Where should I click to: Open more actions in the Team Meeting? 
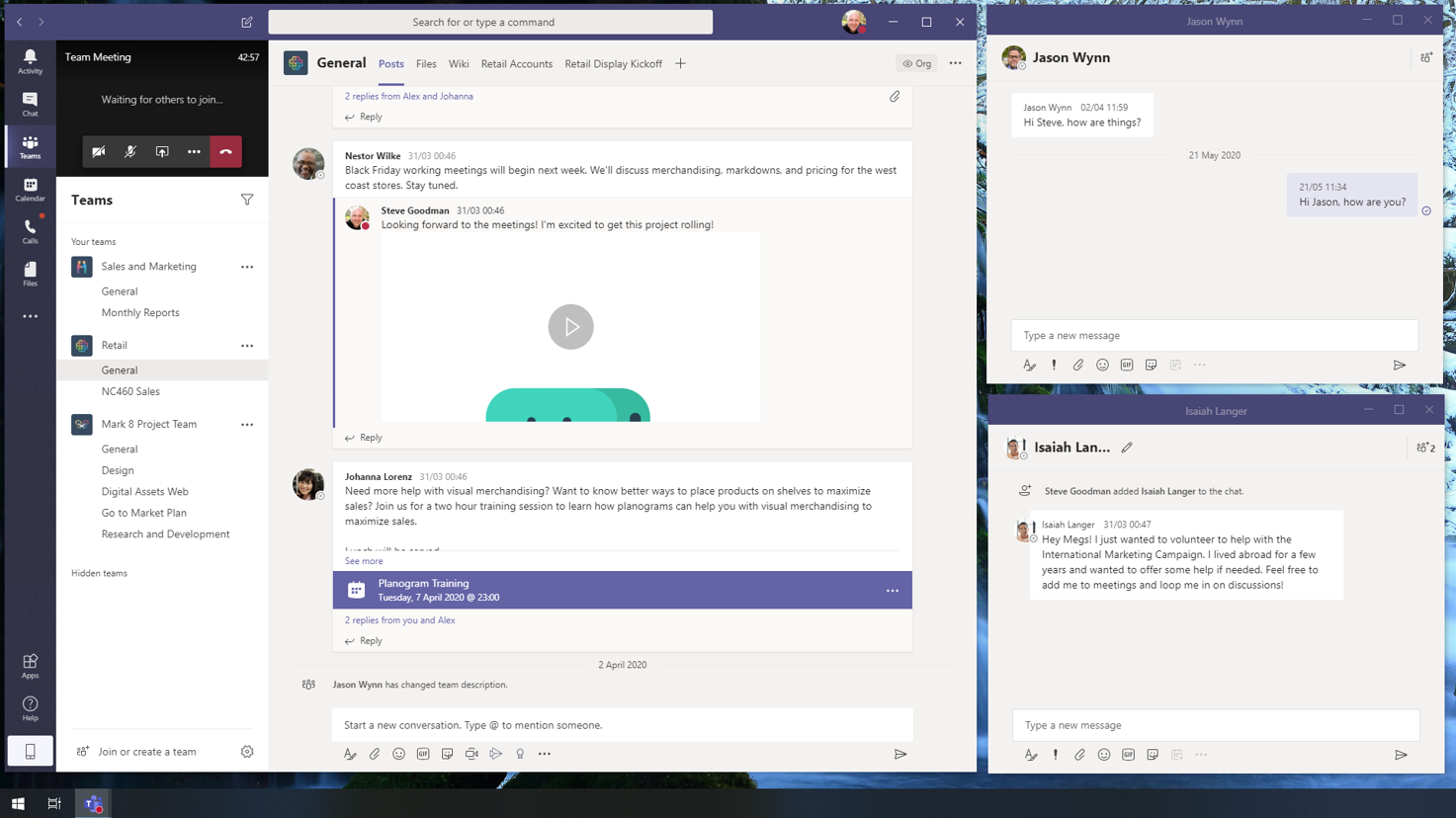click(x=194, y=152)
